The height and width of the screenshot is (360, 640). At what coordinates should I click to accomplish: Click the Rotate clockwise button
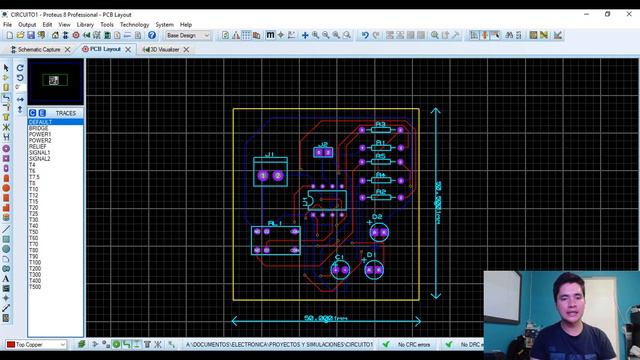click(x=20, y=68)
